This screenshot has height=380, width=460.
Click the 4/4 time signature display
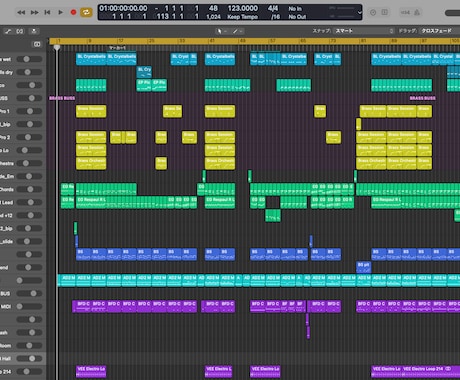(273, 8)
